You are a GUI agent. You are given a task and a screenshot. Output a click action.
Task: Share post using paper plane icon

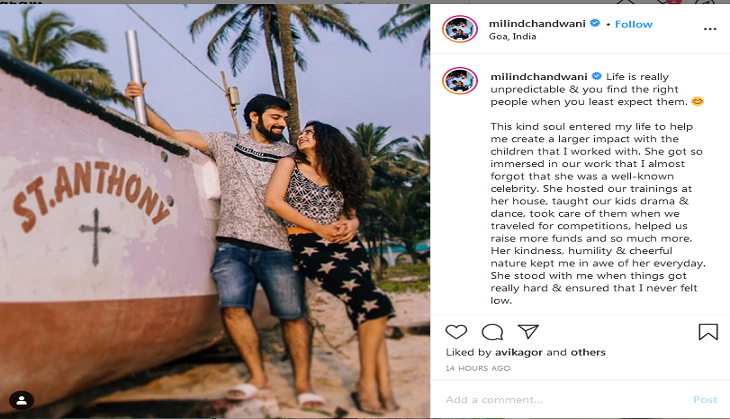[x=528, y=331]
